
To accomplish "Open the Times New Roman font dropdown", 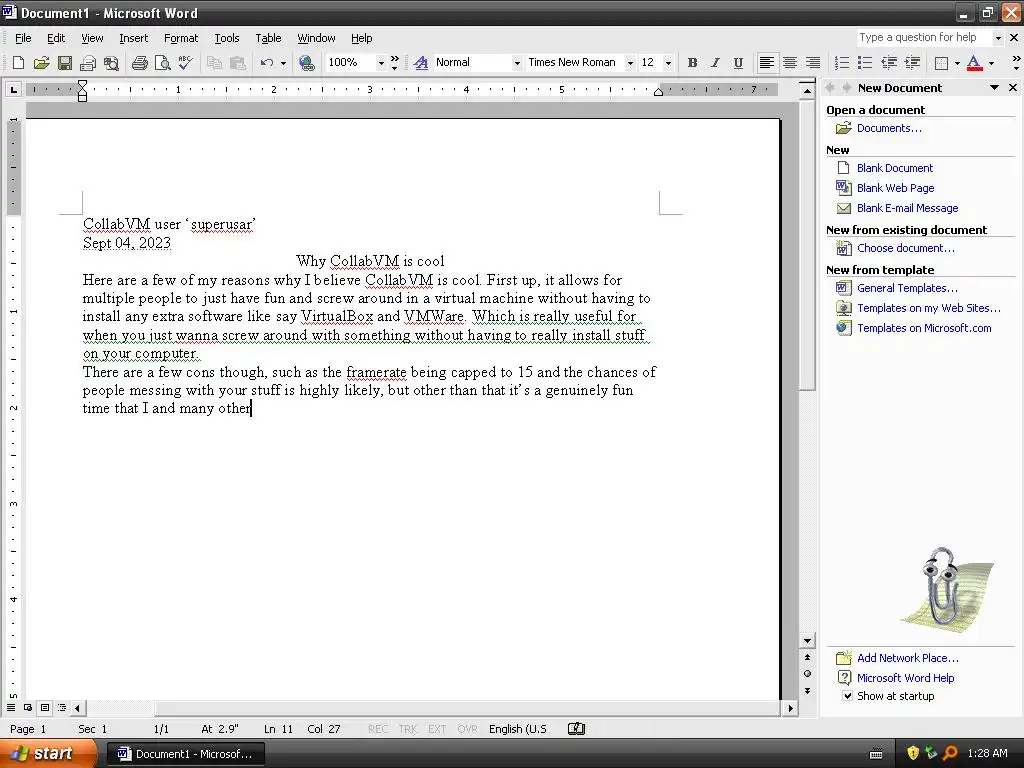I will point(630,63).
